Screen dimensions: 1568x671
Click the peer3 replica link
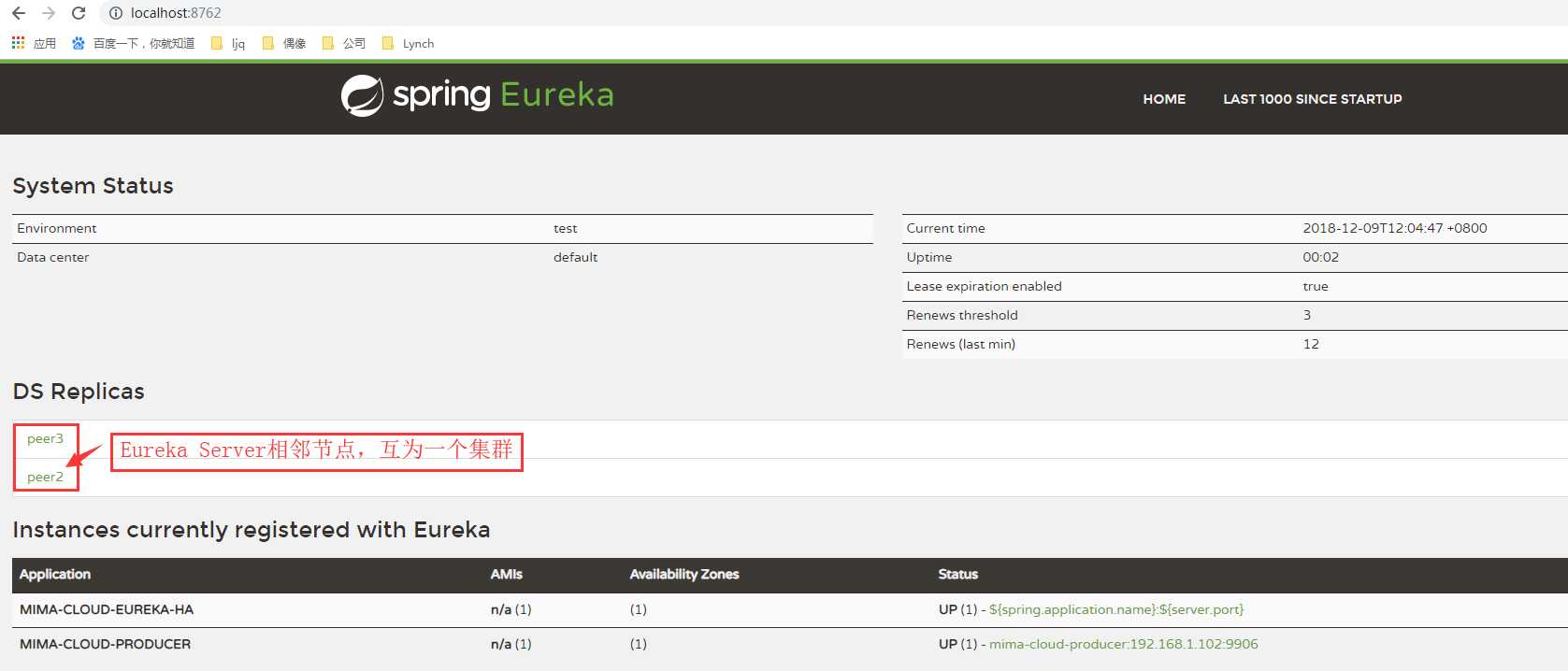[x=45, y=438]
